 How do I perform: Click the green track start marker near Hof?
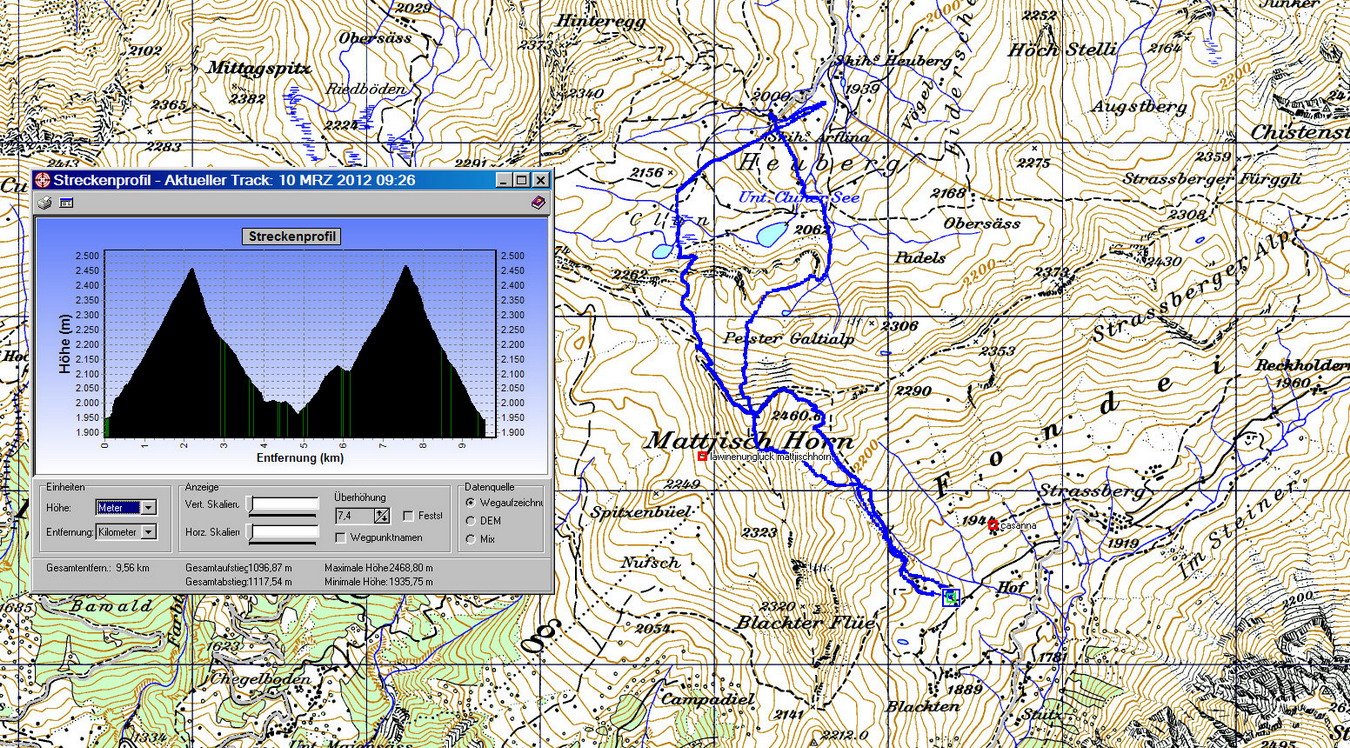click(x=950, y=597)
